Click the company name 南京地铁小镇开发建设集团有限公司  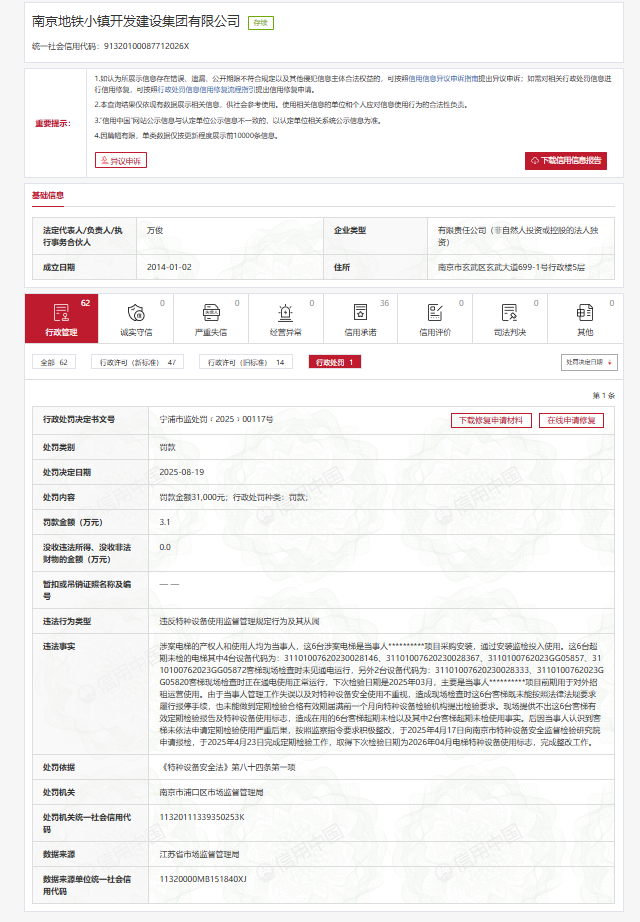[x=136, y=21]
